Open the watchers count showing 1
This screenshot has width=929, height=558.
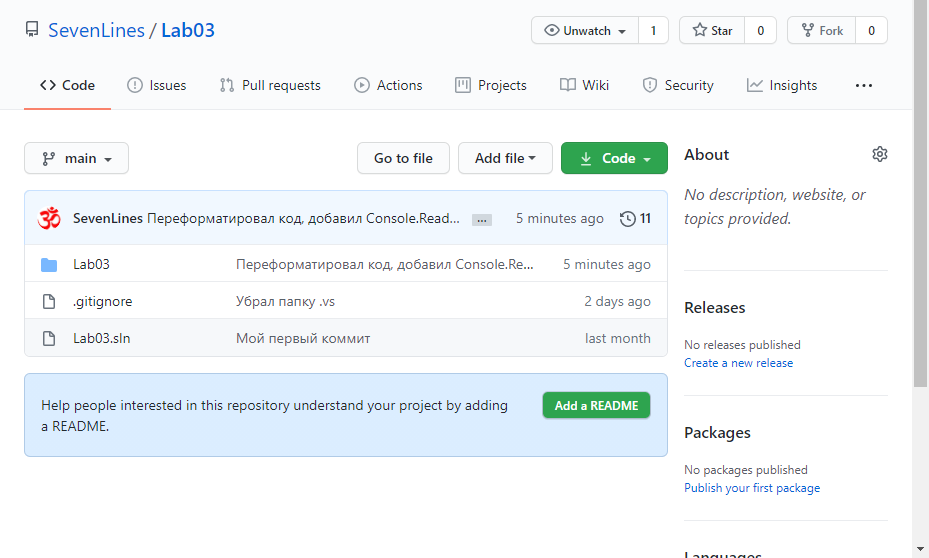653,30
